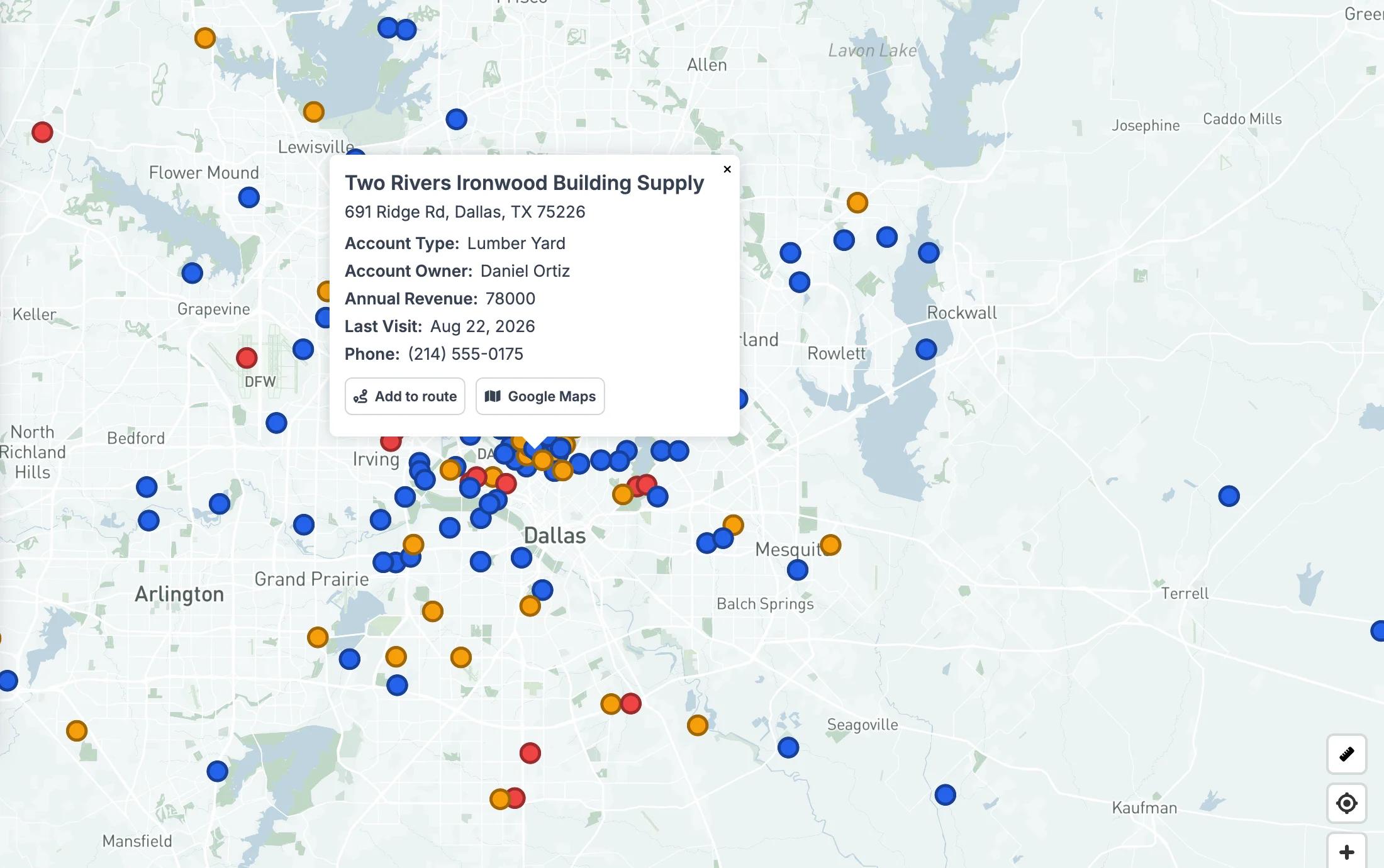Click red marker west of Flower Mound
The width and height of the screenshot is (1384, 868).
(42, 132)
